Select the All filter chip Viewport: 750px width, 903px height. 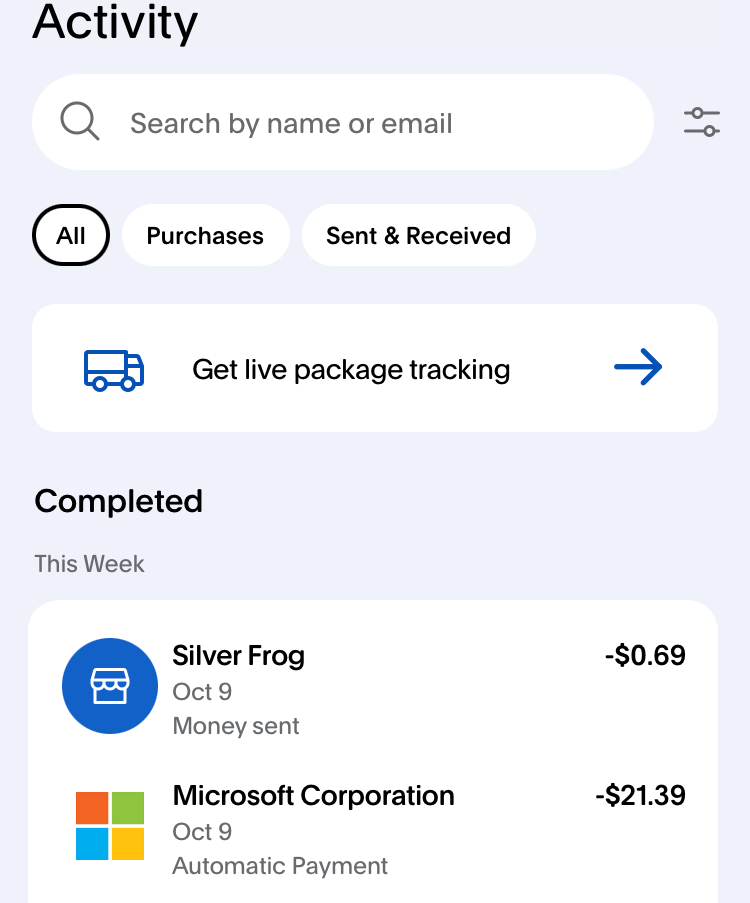pyautogui.click(x=71, y=236)
